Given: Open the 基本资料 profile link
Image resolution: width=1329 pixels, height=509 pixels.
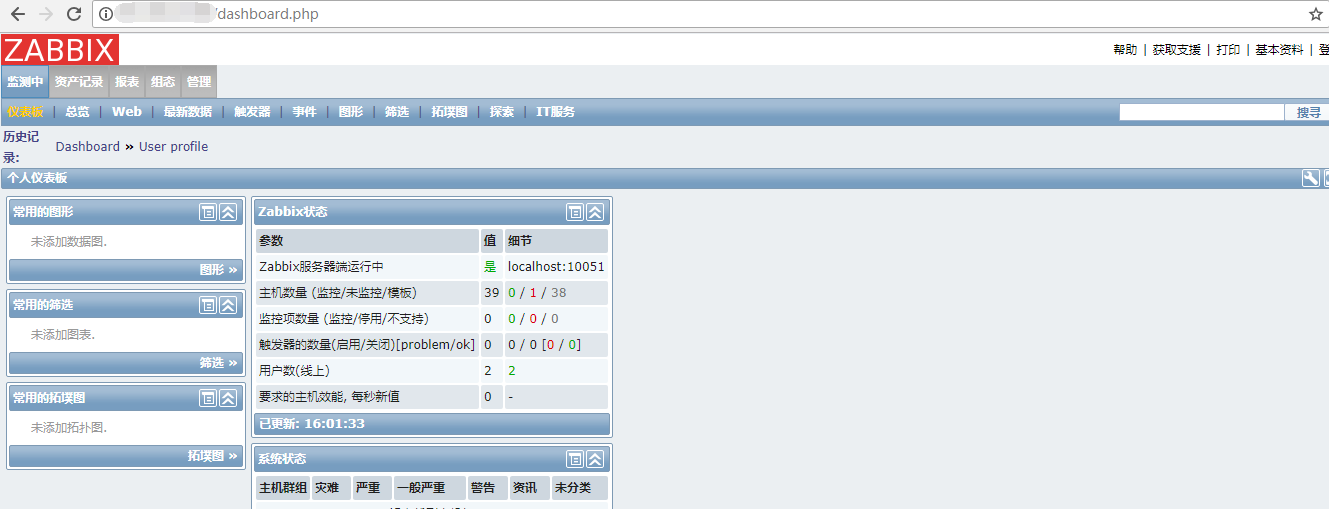Looking at the screenshot, I should point(1280,49).
